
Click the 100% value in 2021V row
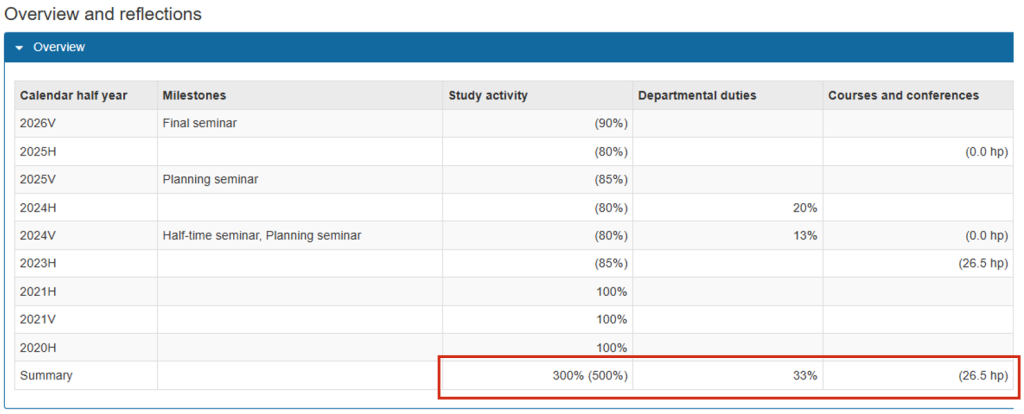[613, 321]
